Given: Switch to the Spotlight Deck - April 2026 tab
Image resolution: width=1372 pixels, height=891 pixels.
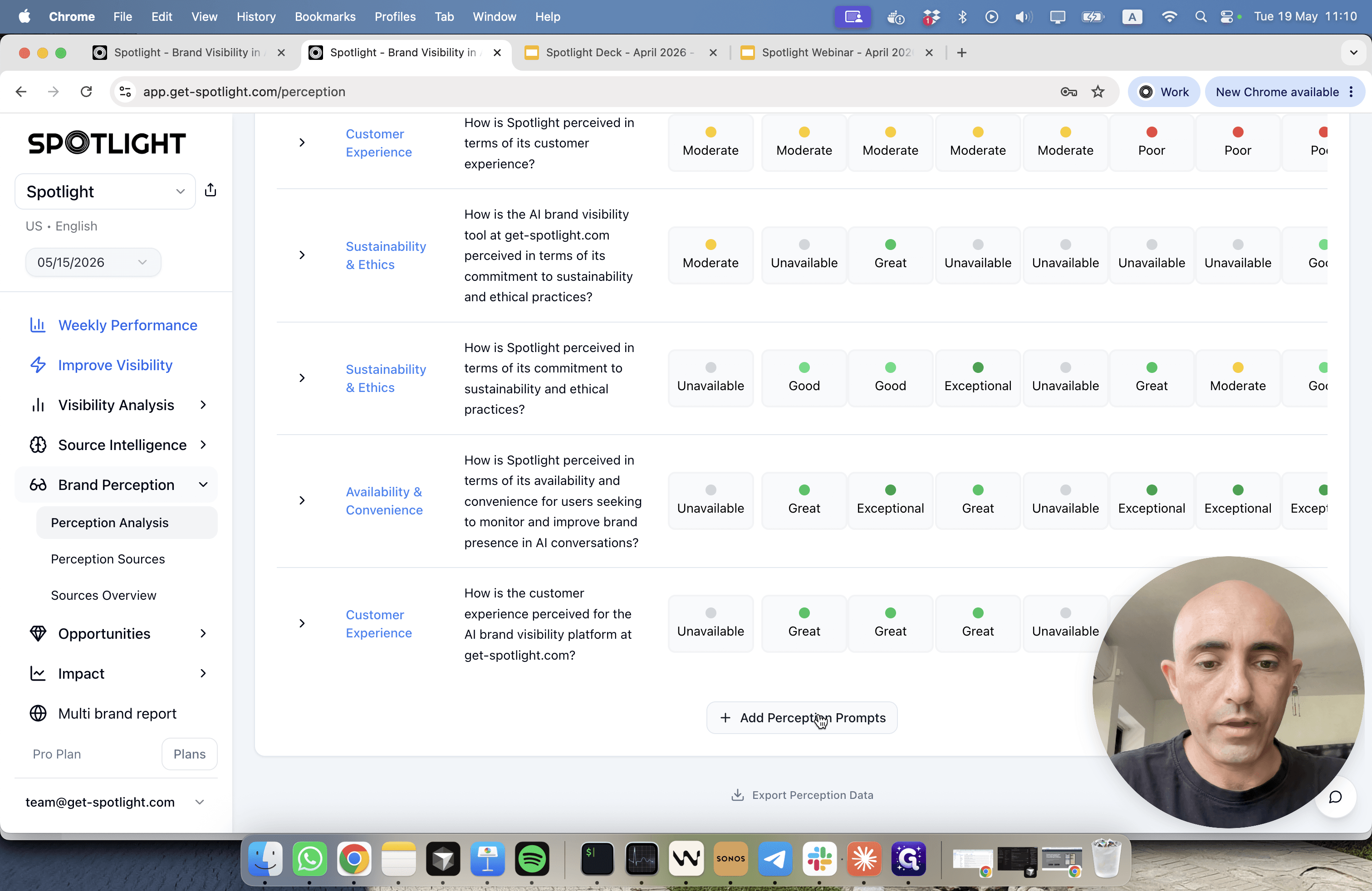Looking at the screenshot, I should (620, 53).
